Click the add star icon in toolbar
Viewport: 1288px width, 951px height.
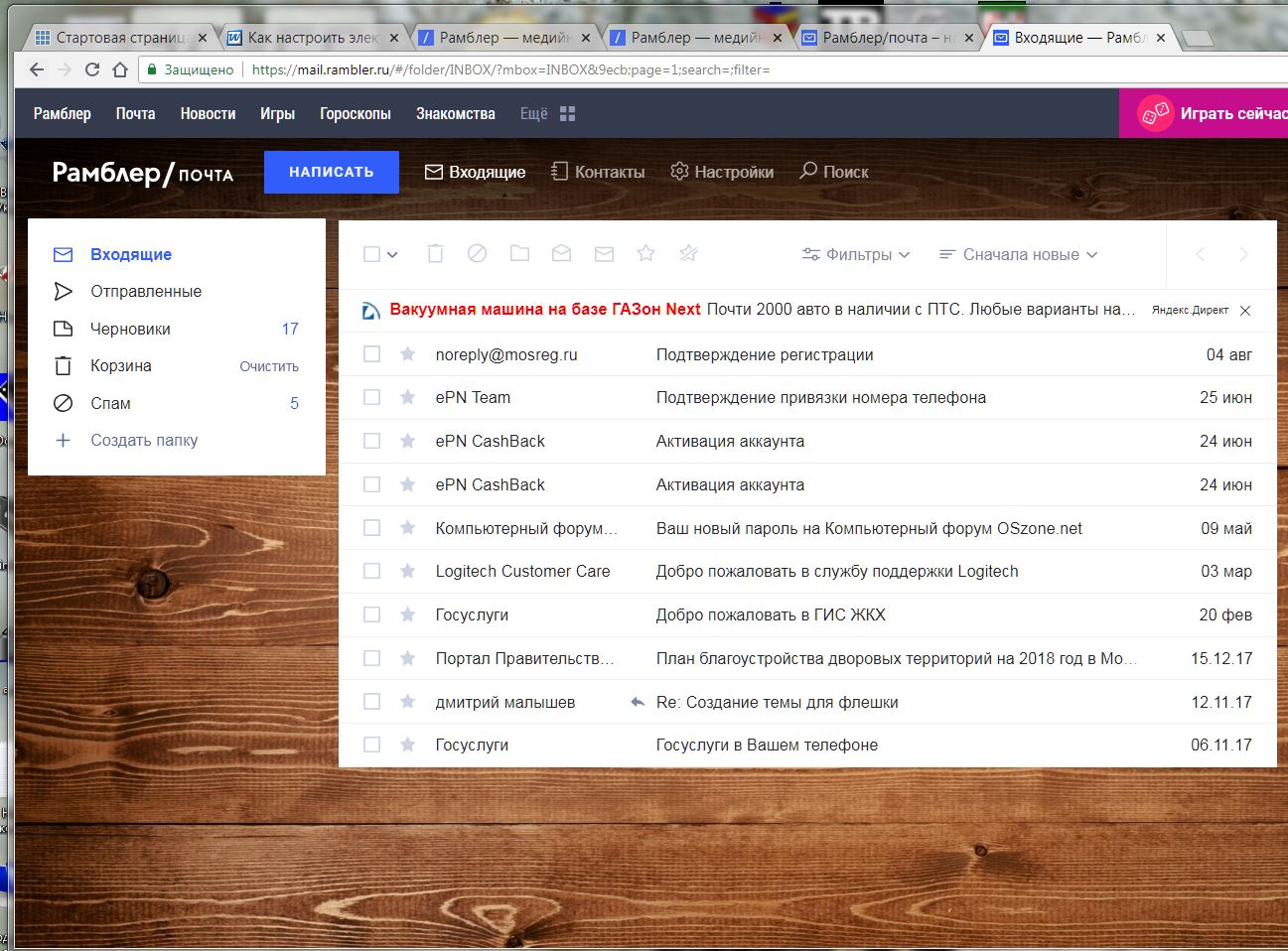[x=645, y=254]
